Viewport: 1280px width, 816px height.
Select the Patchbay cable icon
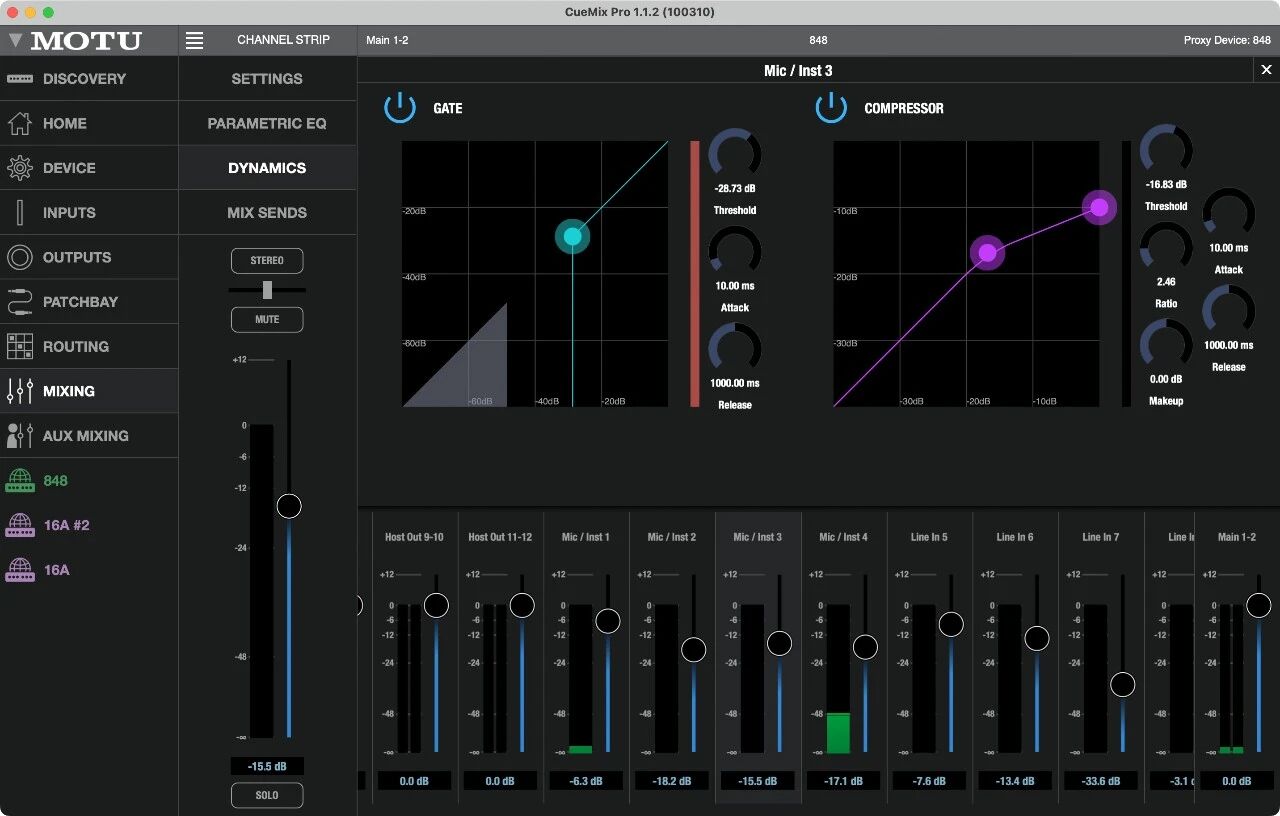coord(20,302)
